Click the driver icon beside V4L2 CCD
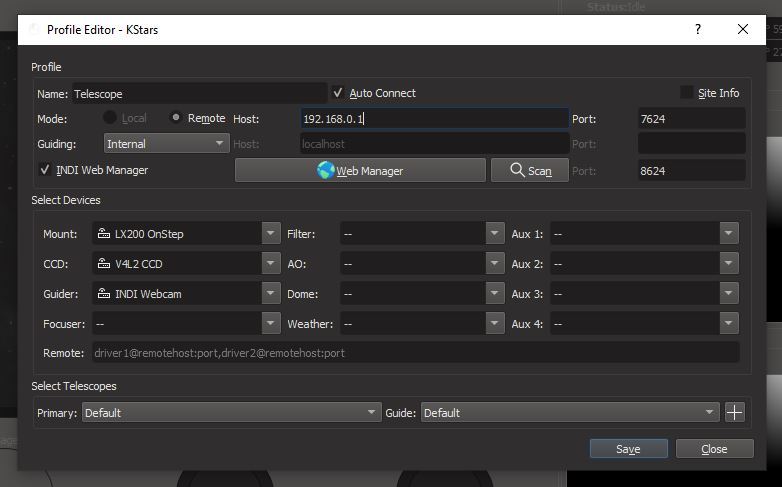782x487 pixels. tap(104, 263)
